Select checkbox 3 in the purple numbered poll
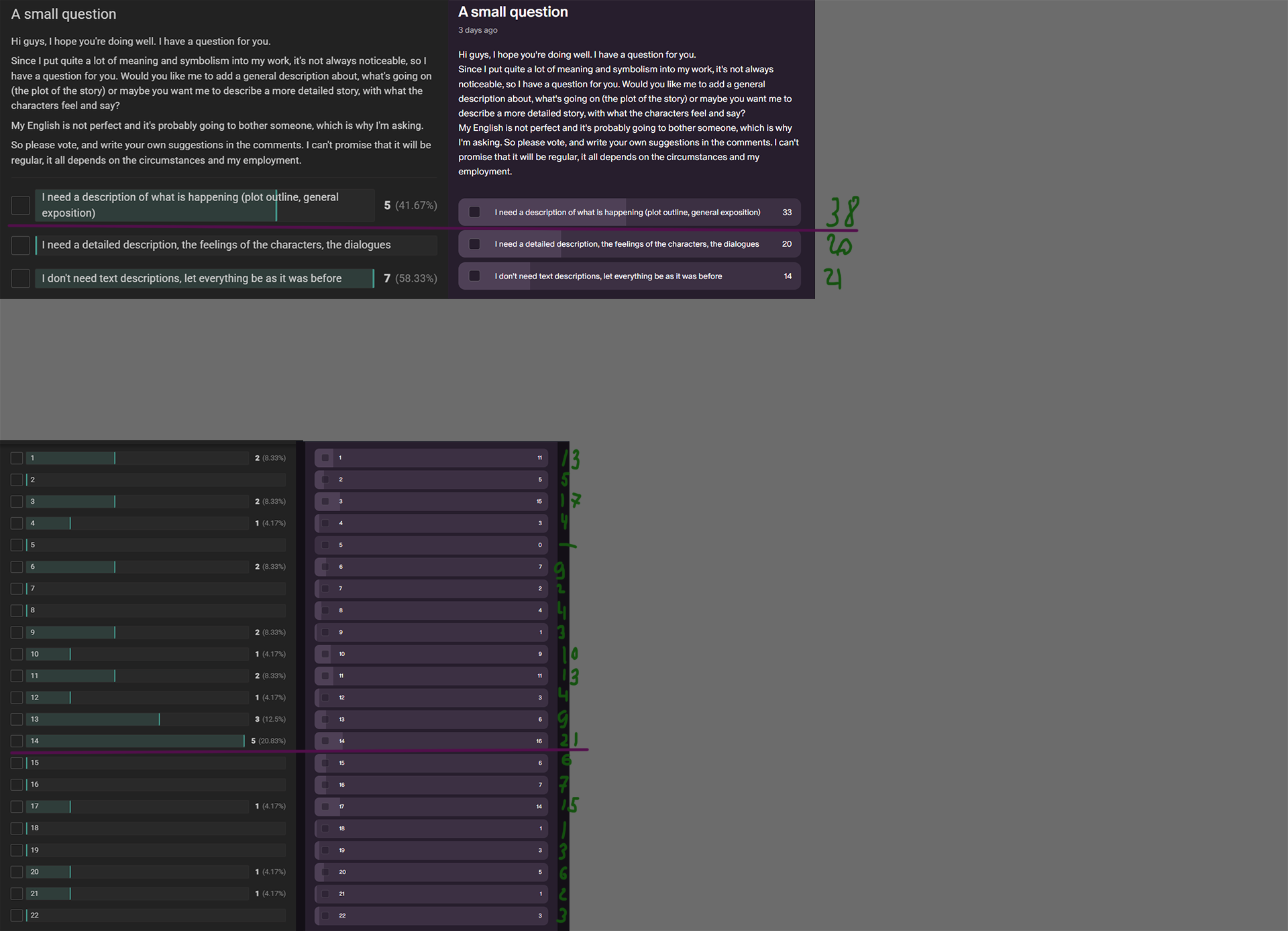This screenshot has width=1288, height=931. point(325,502)
